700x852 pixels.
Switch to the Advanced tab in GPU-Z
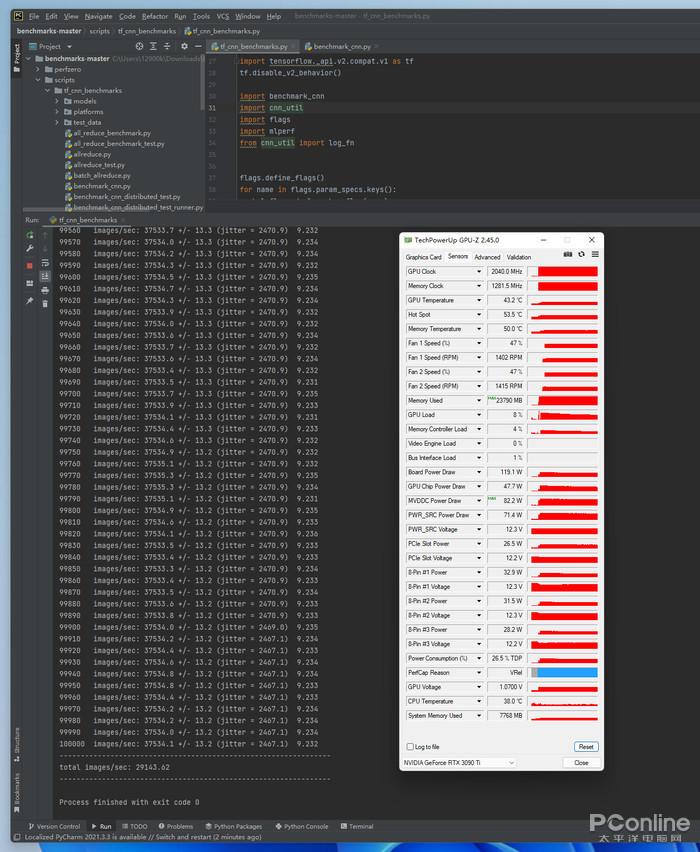(x=487, y=257)
